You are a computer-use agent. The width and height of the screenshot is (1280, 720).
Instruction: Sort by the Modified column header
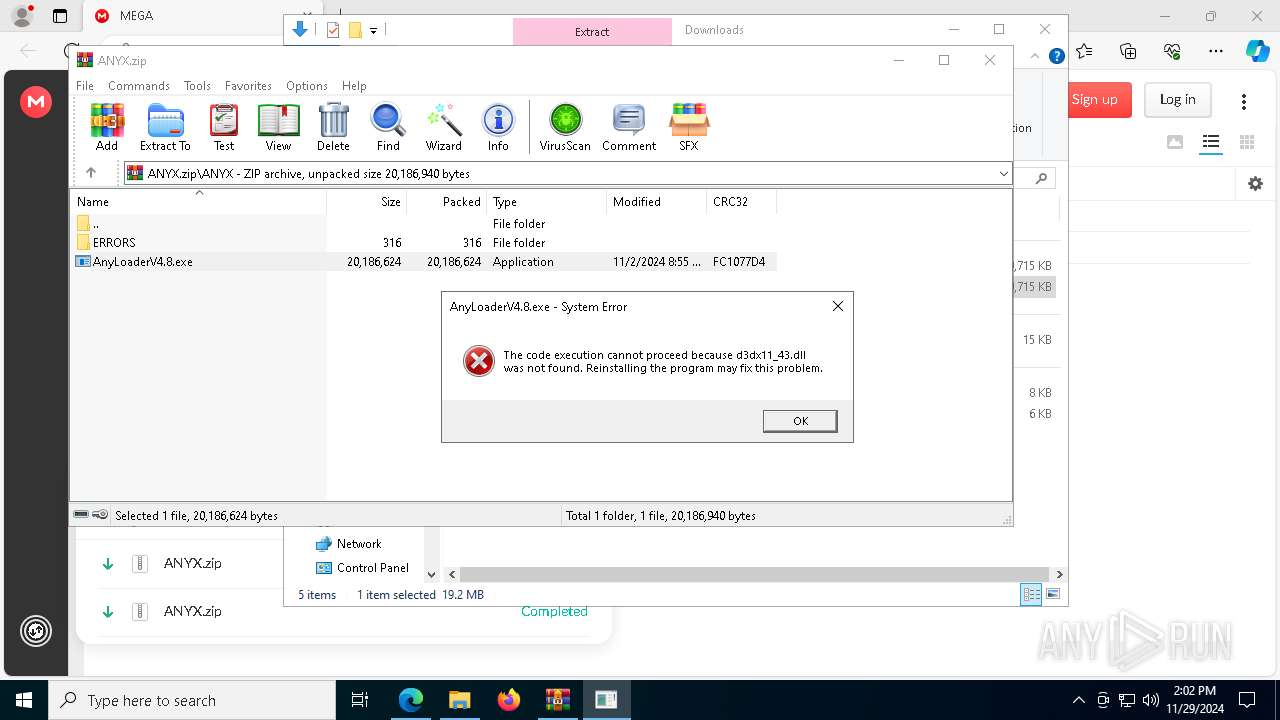[x=656, y=202]
